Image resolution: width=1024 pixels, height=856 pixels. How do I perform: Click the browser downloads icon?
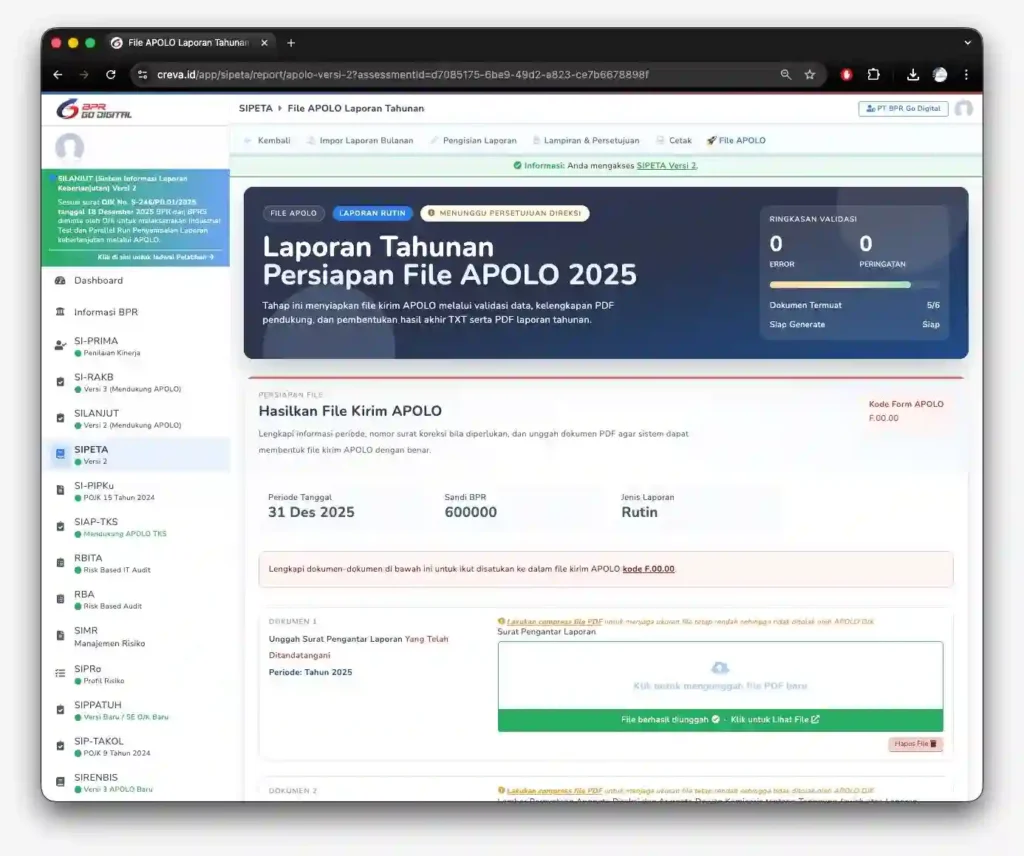(x=913, y=75)
